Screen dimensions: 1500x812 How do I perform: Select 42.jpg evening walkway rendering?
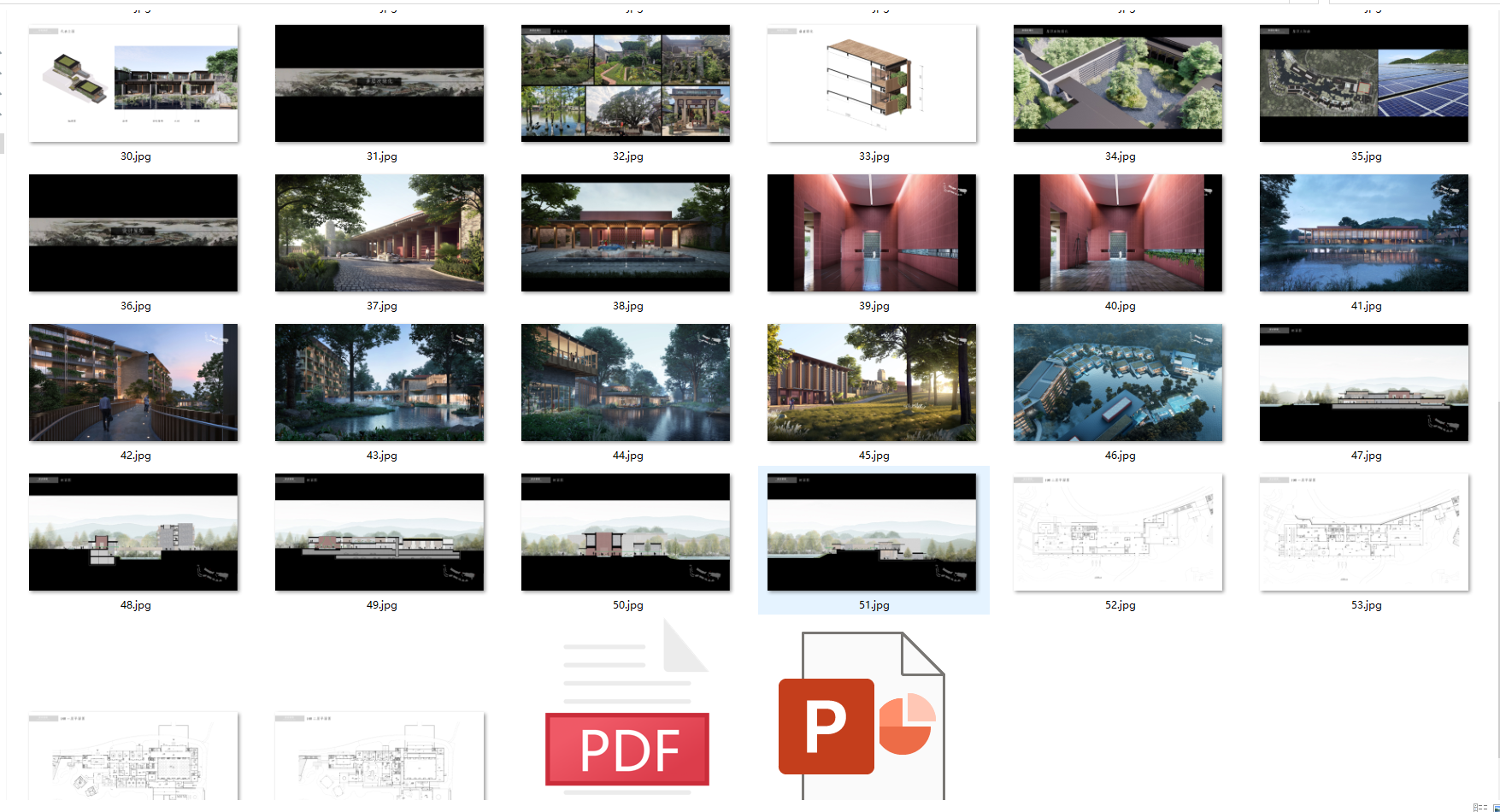pyautogui.click(x=133, y=382)
